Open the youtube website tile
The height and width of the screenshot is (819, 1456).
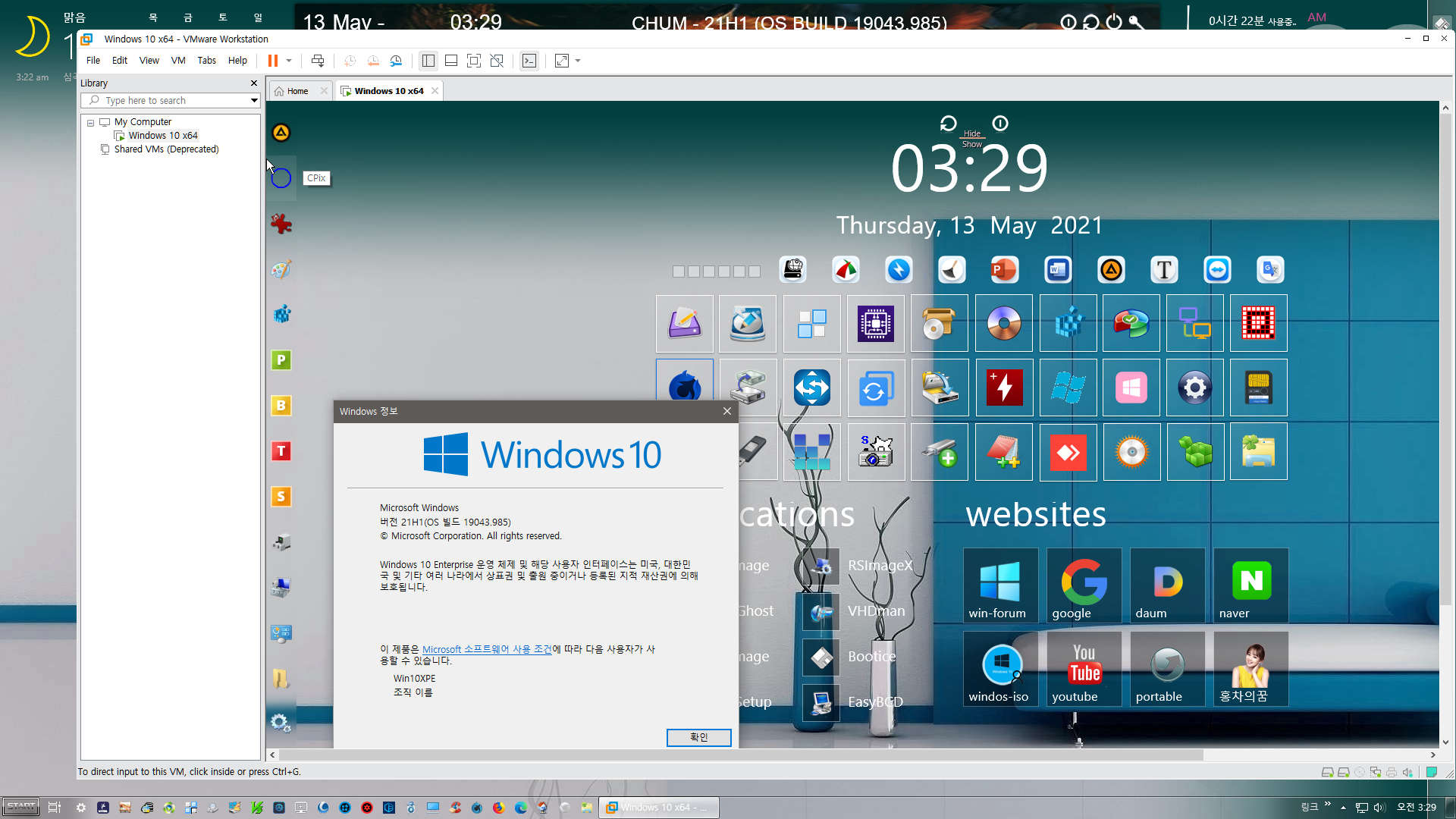pos(1084,669)
